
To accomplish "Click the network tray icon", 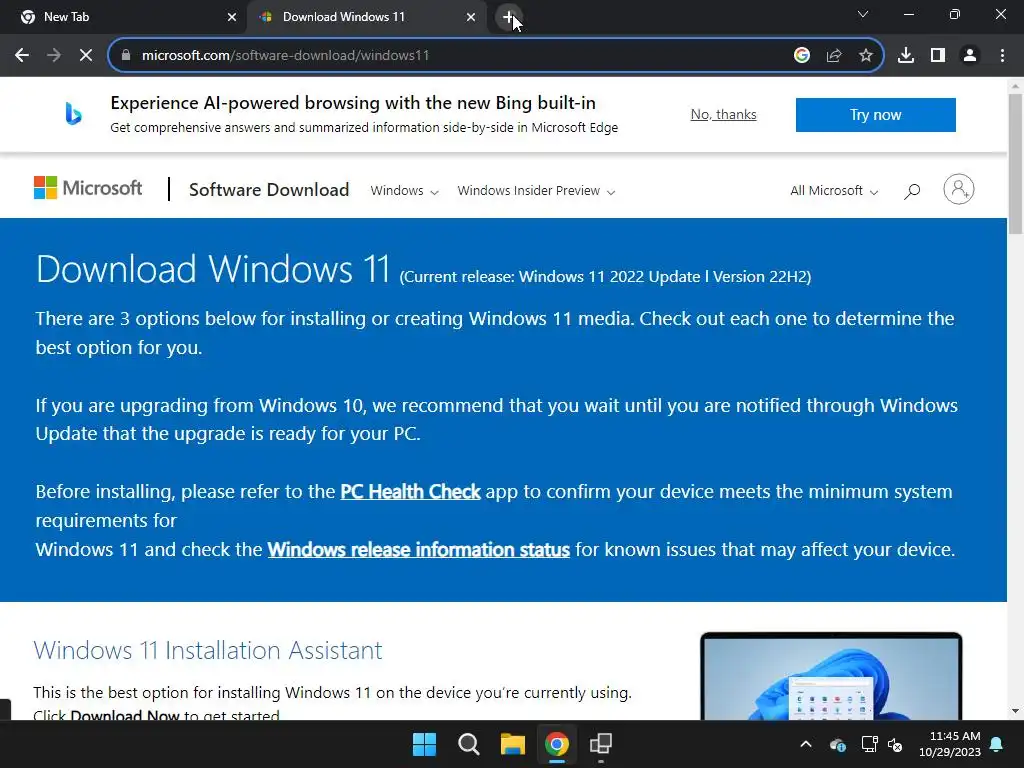I will (x=869, y=744).
